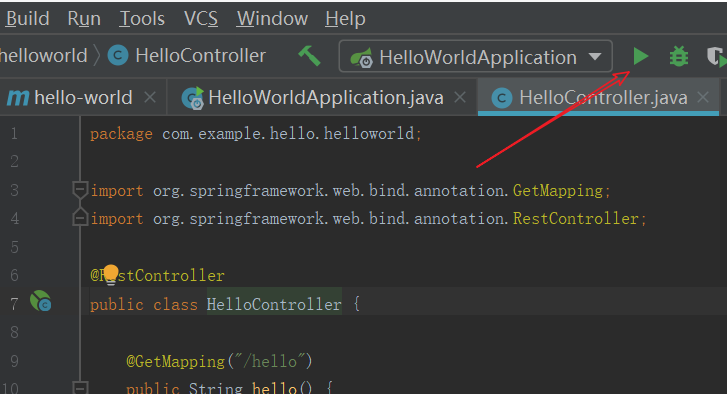727x394 pixels.
Task: Click the HelloController.java tab class icon
Action: click(502, 98)
